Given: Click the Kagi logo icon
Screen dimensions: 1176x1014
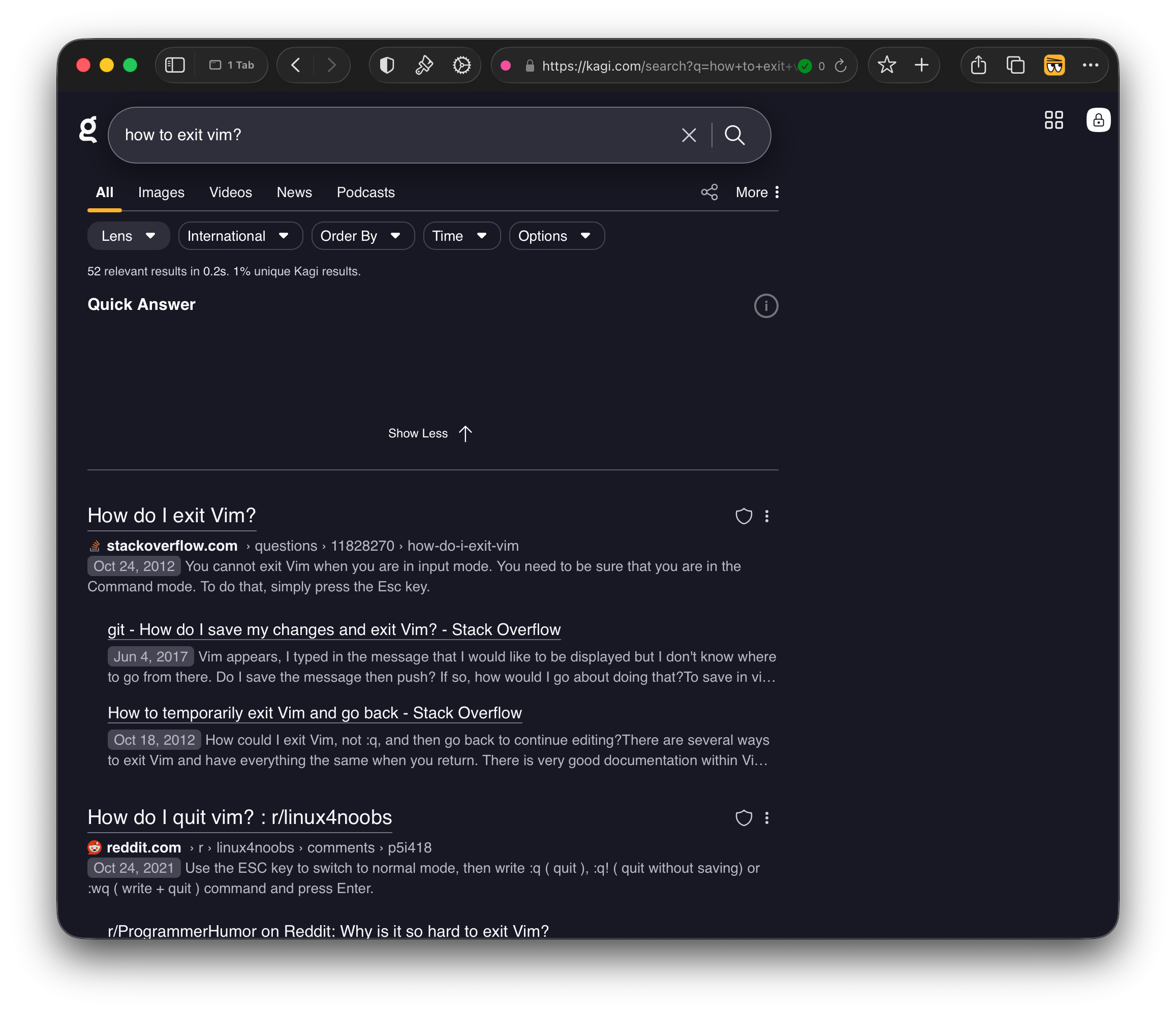Looking at the screenshot, I should click(x=88, y=130).
